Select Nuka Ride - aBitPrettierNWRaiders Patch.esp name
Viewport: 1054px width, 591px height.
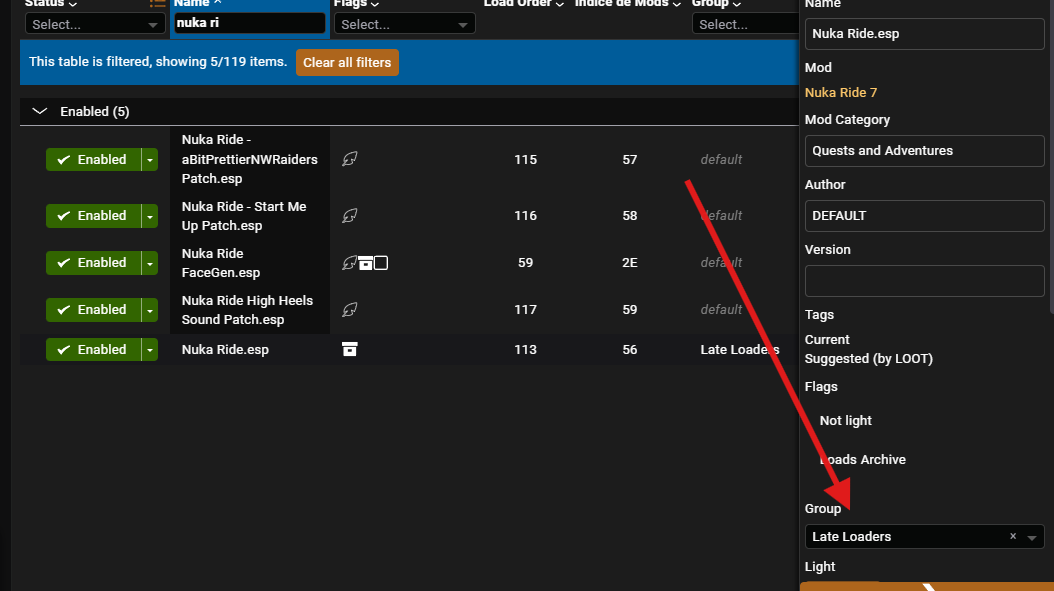(249, 159)
